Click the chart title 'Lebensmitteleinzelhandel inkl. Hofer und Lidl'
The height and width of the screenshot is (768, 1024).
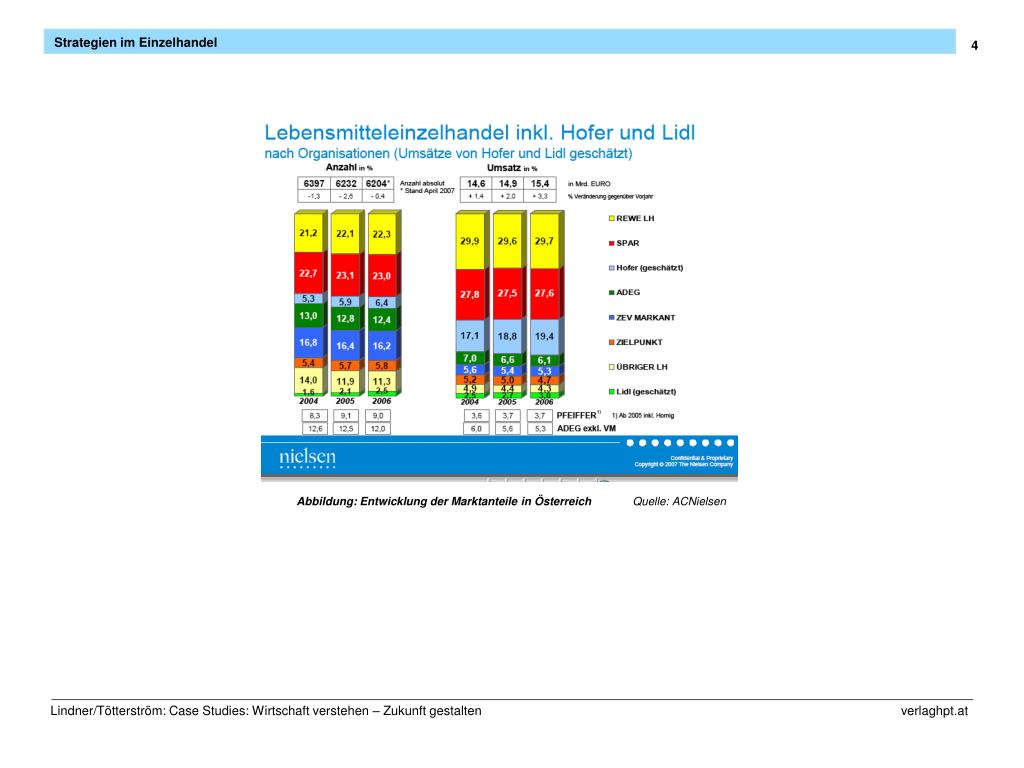coord(479,133)
